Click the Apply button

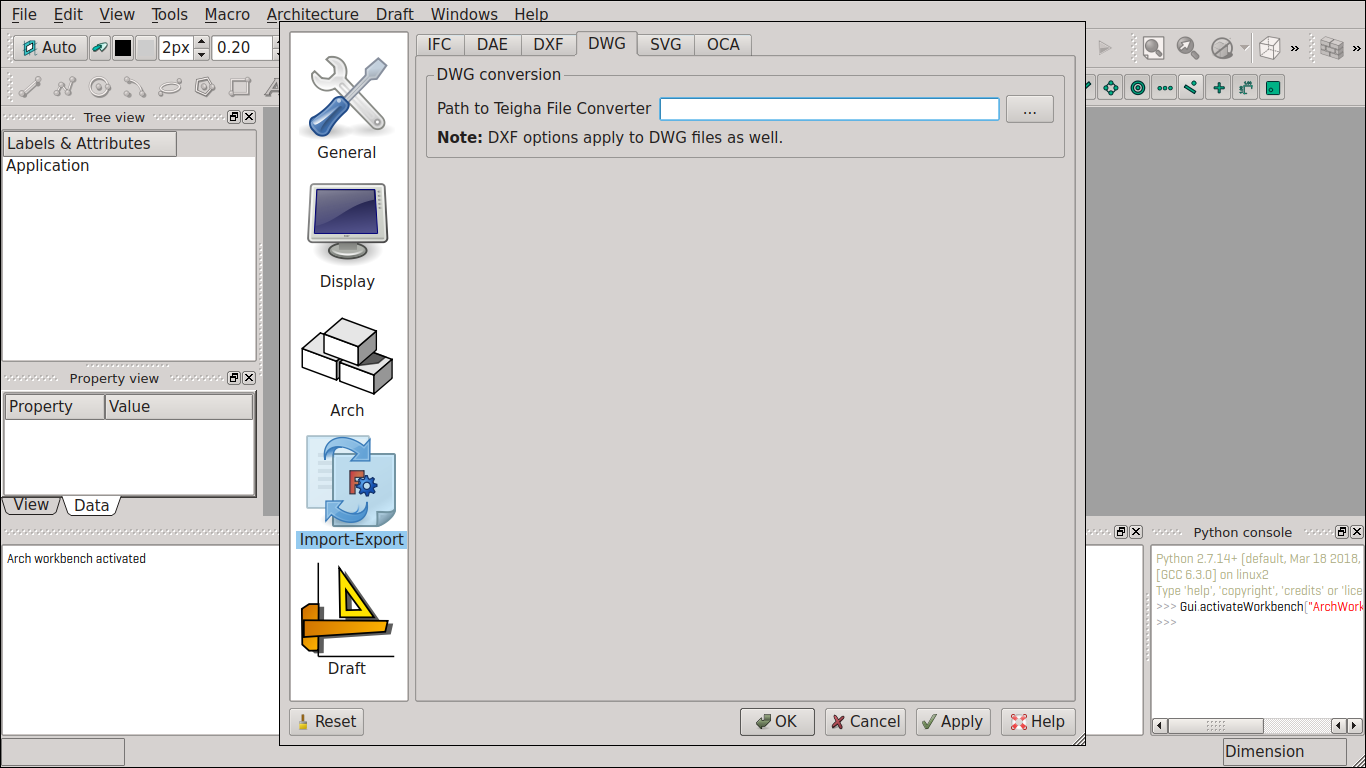953,722
